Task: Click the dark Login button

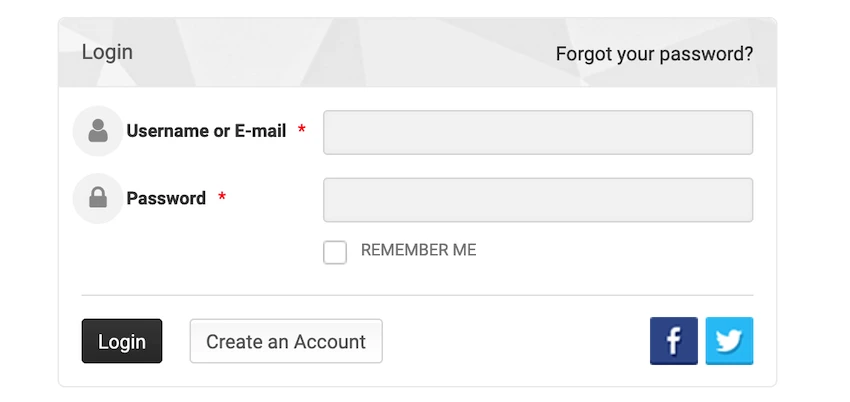Action: pyautogui.click(x=122, y=341)
